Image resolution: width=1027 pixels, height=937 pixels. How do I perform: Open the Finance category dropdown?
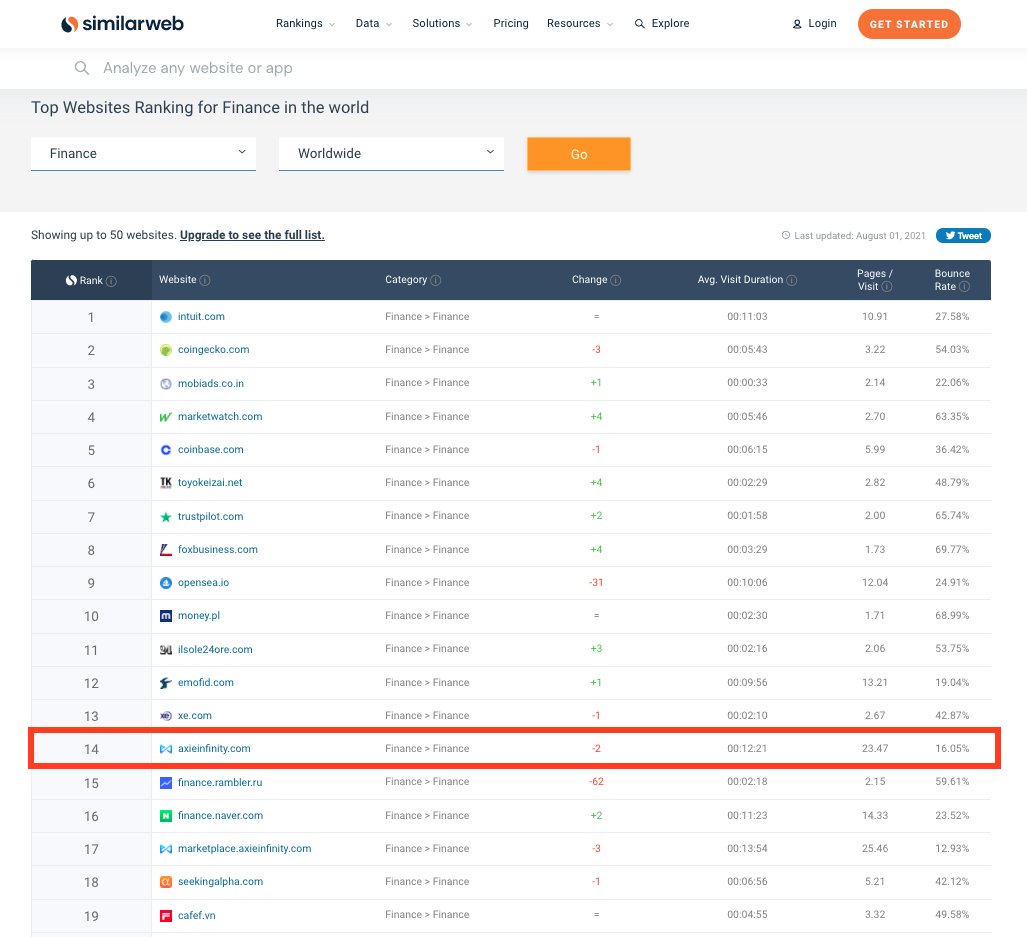point(143,154)
